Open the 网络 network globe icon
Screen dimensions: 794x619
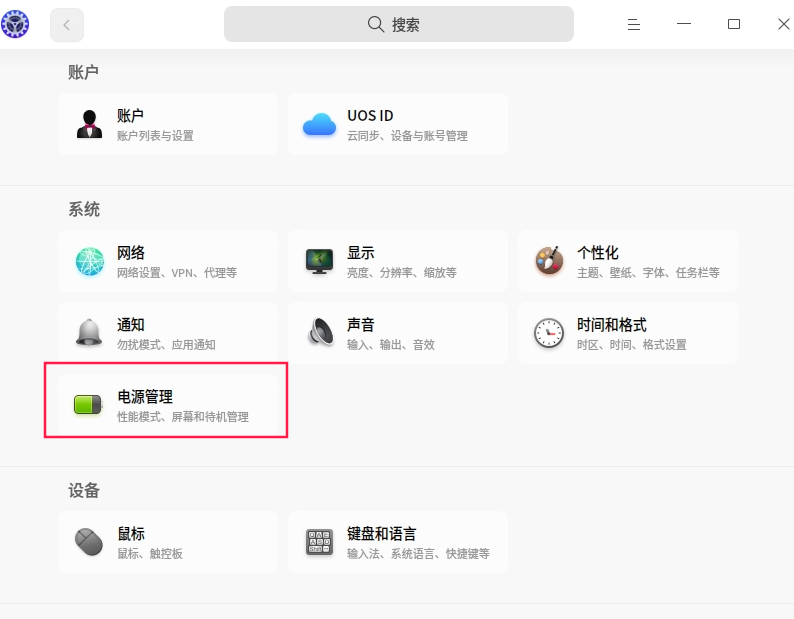[x=90, y=261]
